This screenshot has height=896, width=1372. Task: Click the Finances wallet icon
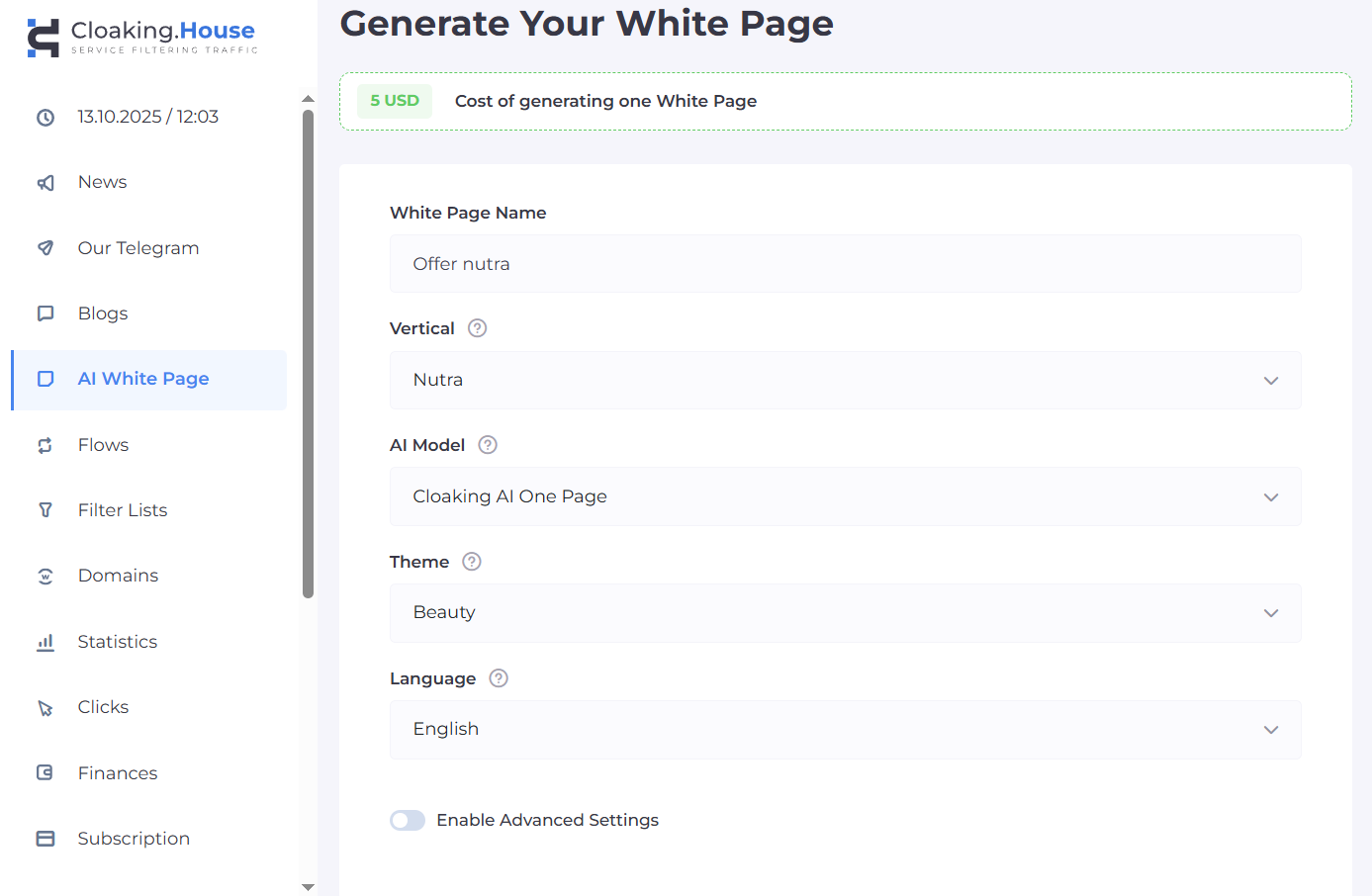(x=46, y=773)
